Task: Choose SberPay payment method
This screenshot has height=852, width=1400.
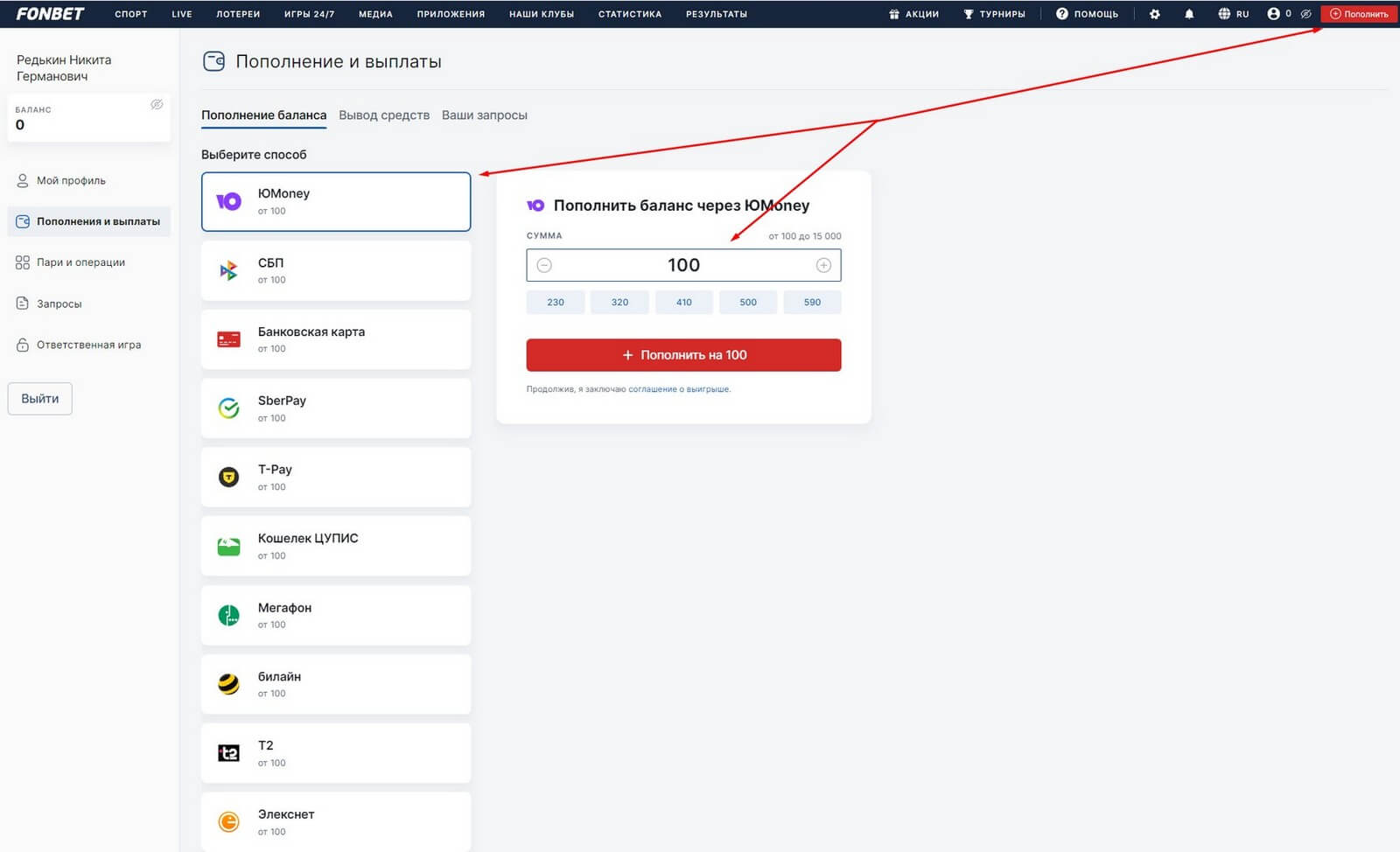Action: click(x=336, y=409)
